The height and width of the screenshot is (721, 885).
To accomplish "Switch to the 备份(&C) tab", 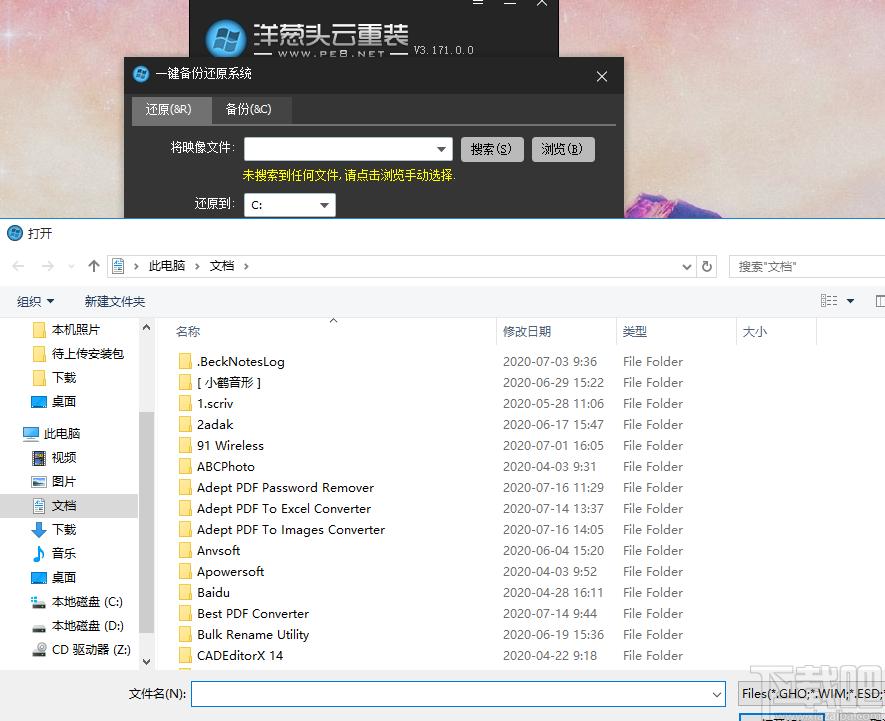I will pyautogui.click(x=248, y=110).
